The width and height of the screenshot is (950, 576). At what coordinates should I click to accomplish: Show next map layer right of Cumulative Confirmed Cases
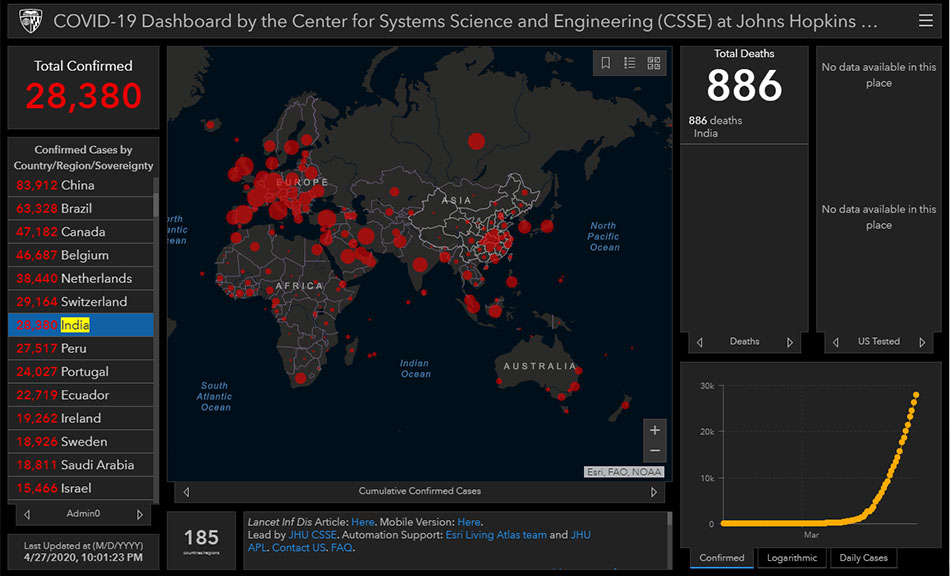click(x=654, y=492)
